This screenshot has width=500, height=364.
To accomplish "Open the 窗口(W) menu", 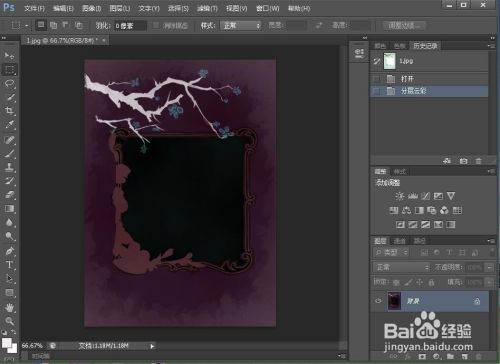I will (267, 8).
